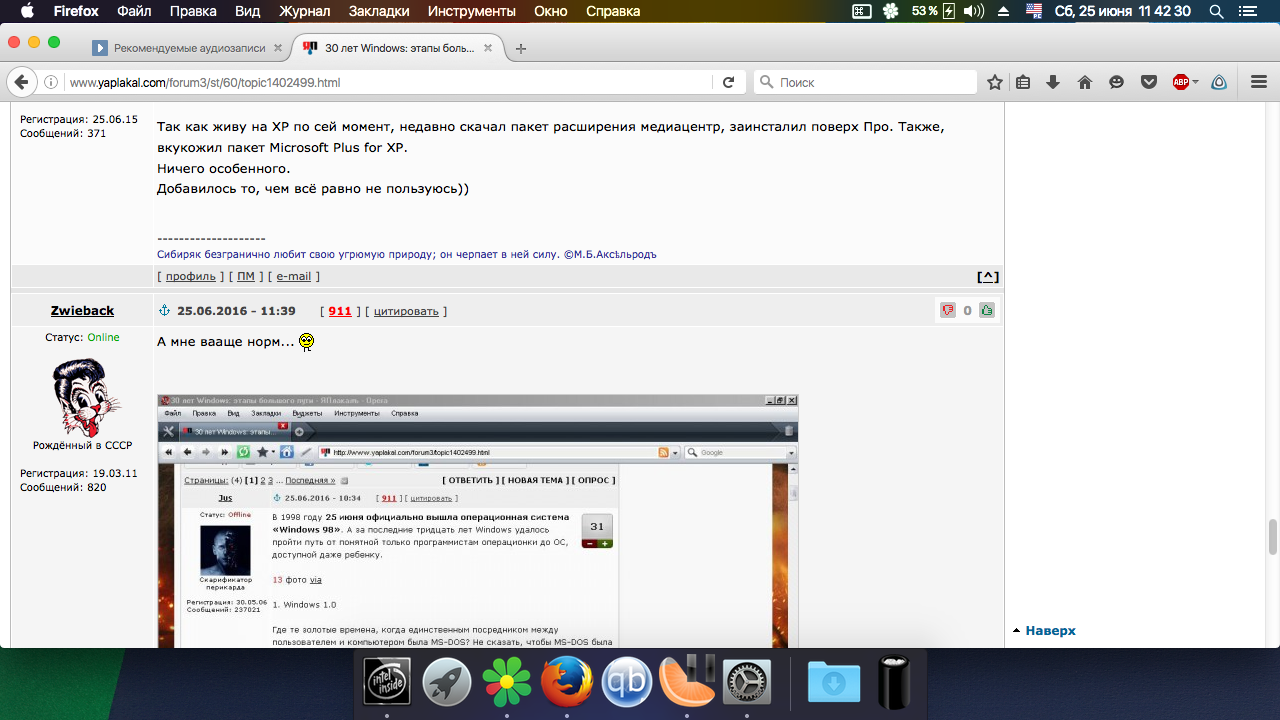
Task: Click the command key icon in menu bar
Action: point(861,11)
